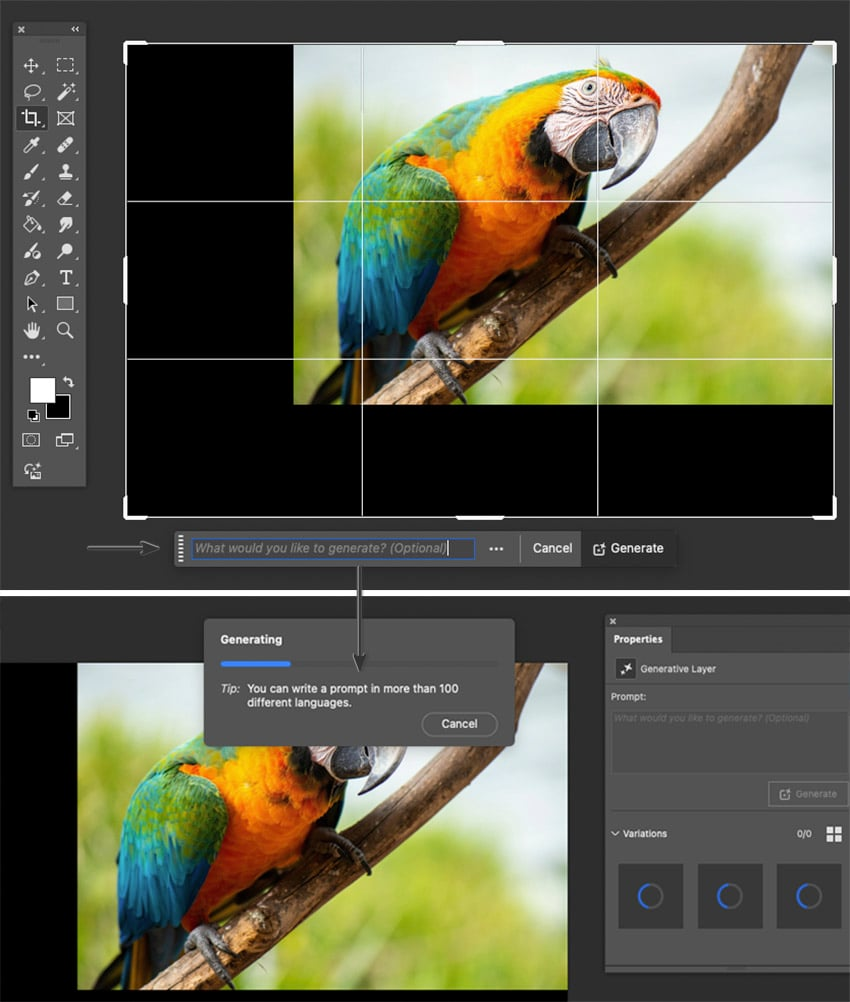Select the Move tool
The width and height of the screenshot is (850, 1002).
pos(32,66)
